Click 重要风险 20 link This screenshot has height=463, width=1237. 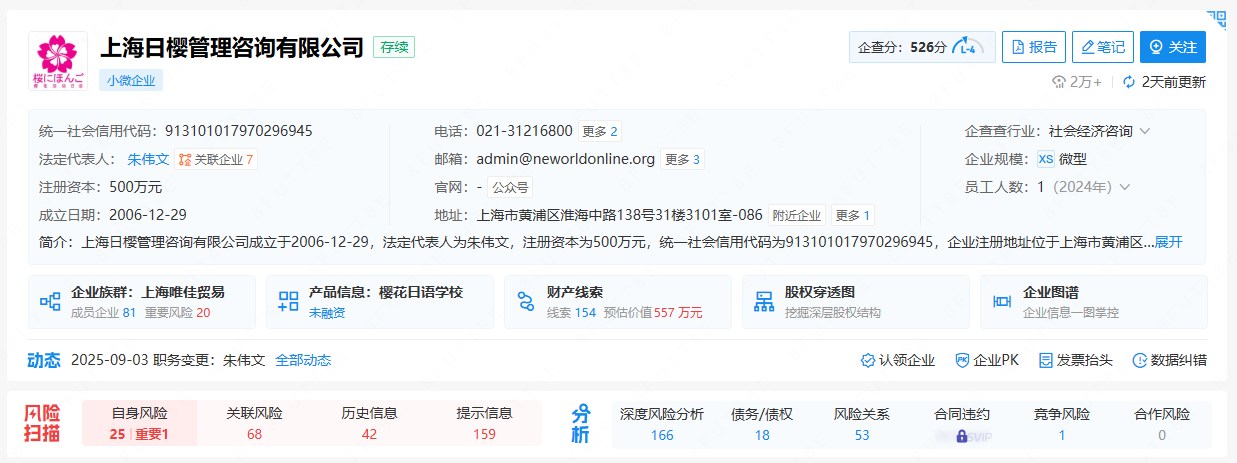tap(177, 313)
